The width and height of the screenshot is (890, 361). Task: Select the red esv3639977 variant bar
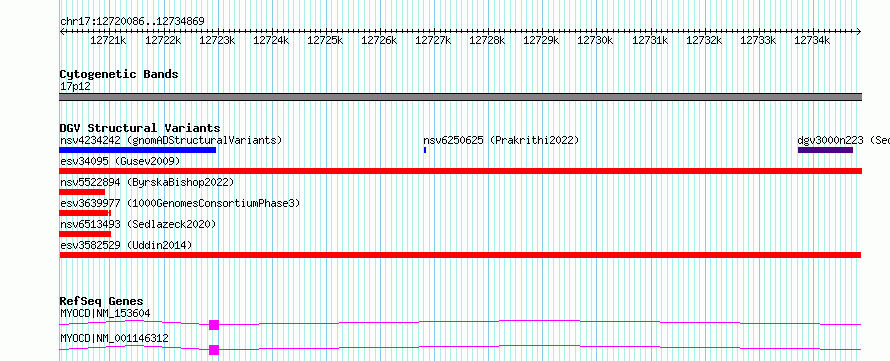click(85, 213)
